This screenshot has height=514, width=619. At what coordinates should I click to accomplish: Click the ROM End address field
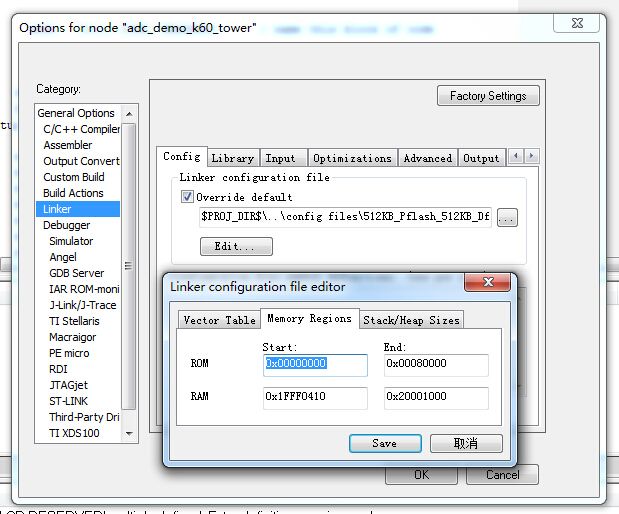(x=436, y=365)
